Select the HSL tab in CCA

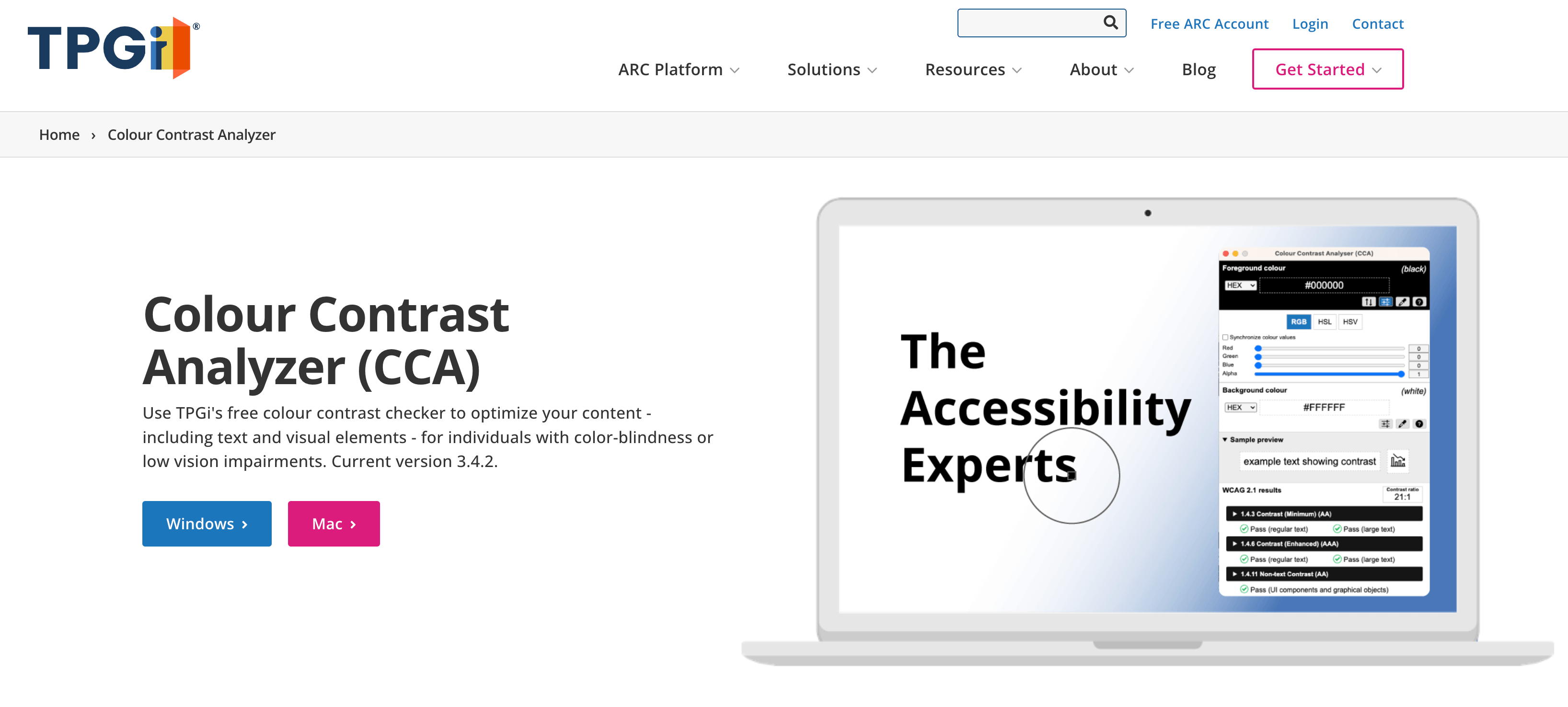[1325, 322]
